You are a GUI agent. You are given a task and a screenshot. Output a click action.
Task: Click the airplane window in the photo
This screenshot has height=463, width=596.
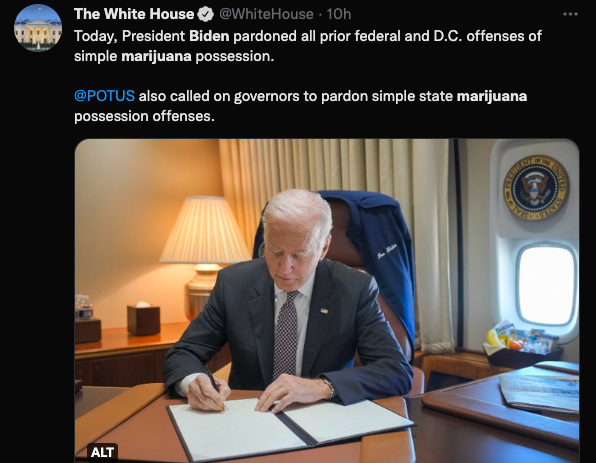(x=546, y=285)
